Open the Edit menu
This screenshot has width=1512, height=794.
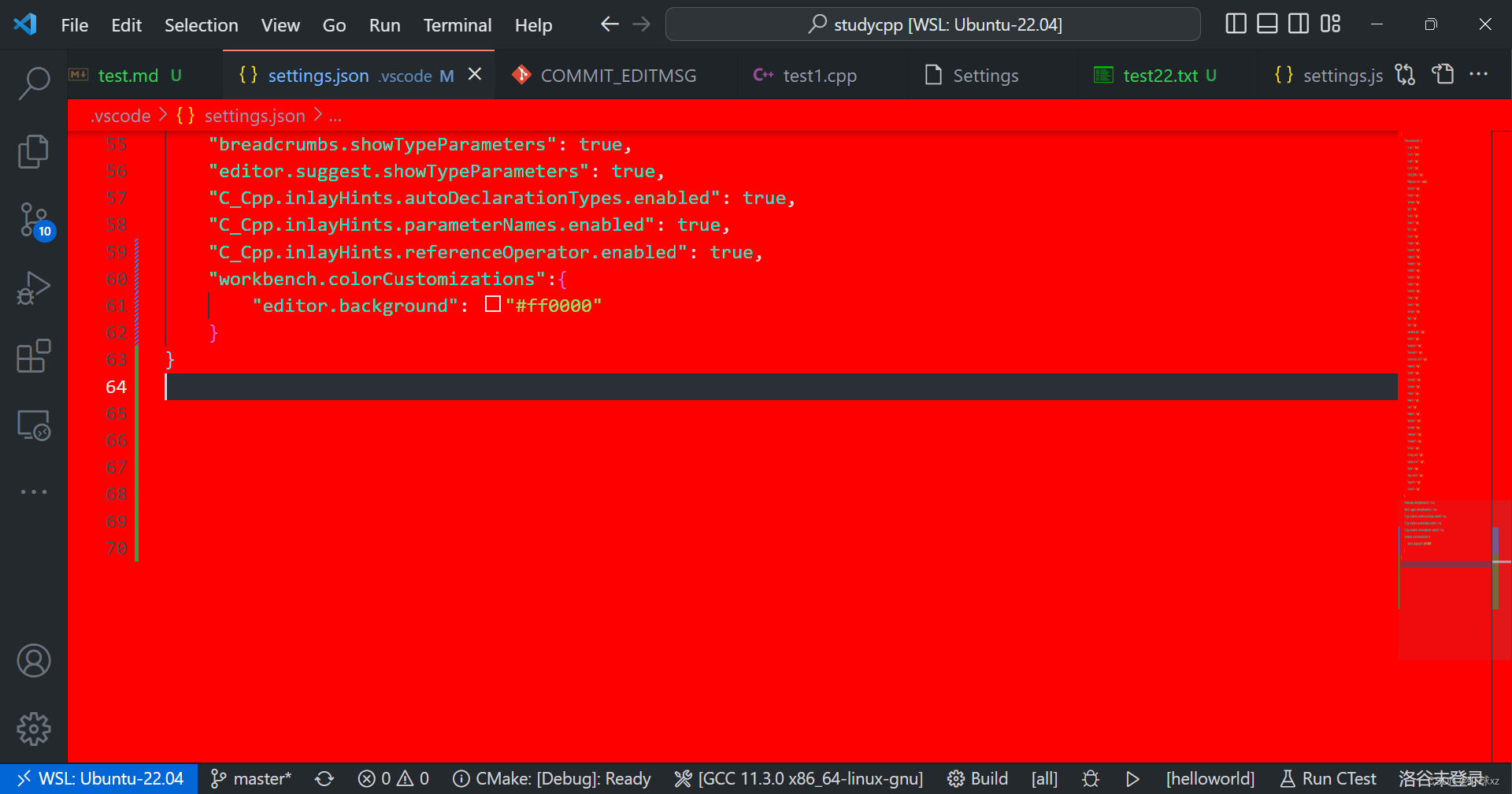[x=126, y=25]
